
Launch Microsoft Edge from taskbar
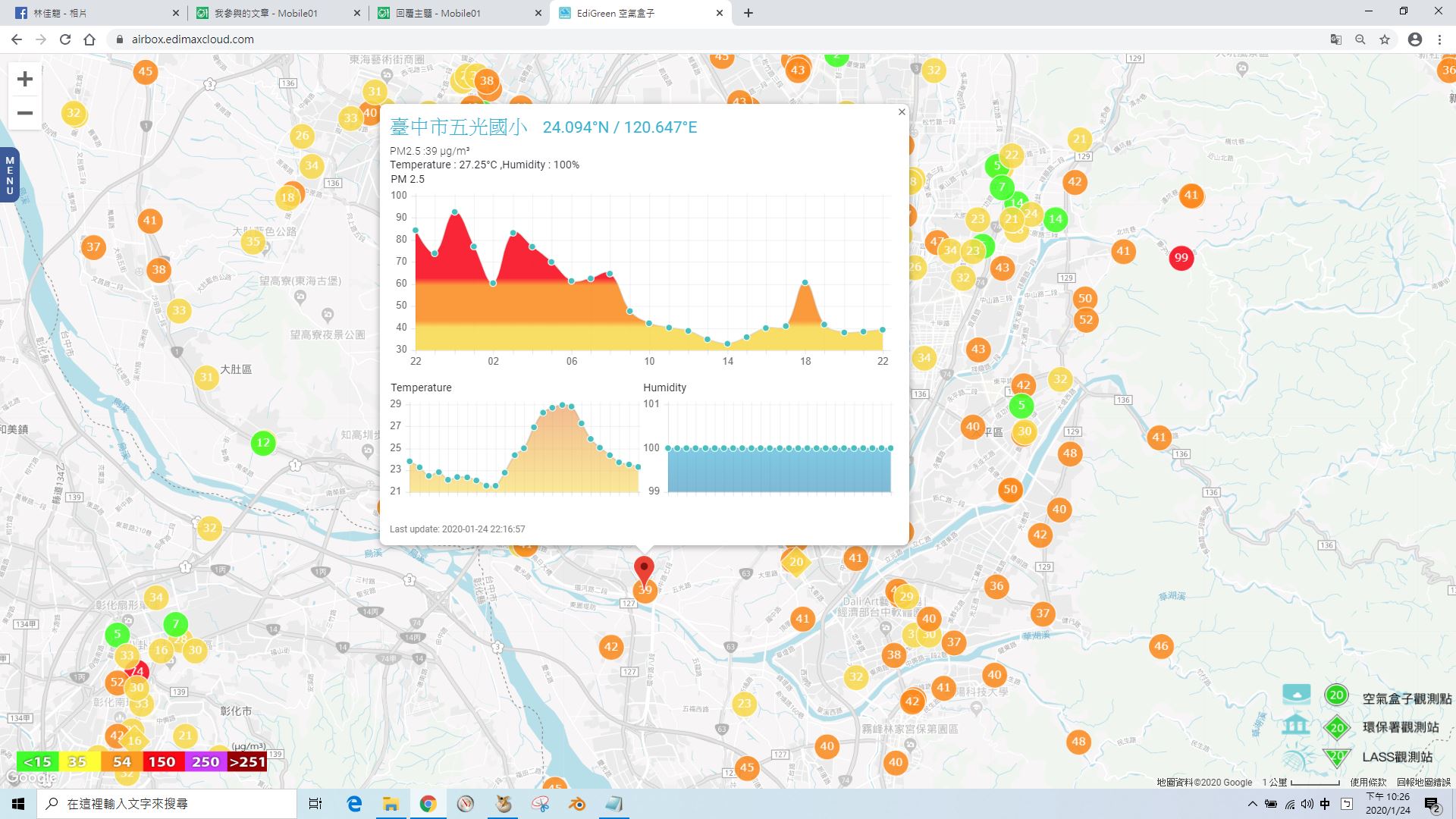(354, 804)
